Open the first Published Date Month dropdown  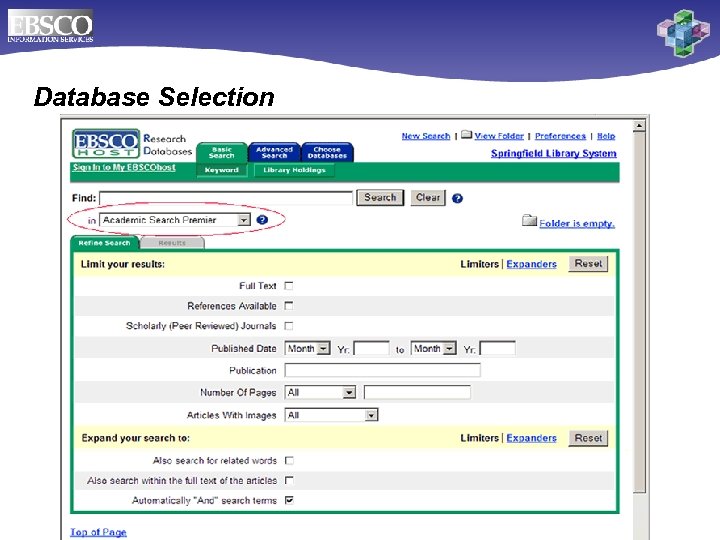click(x=307, y=349)
